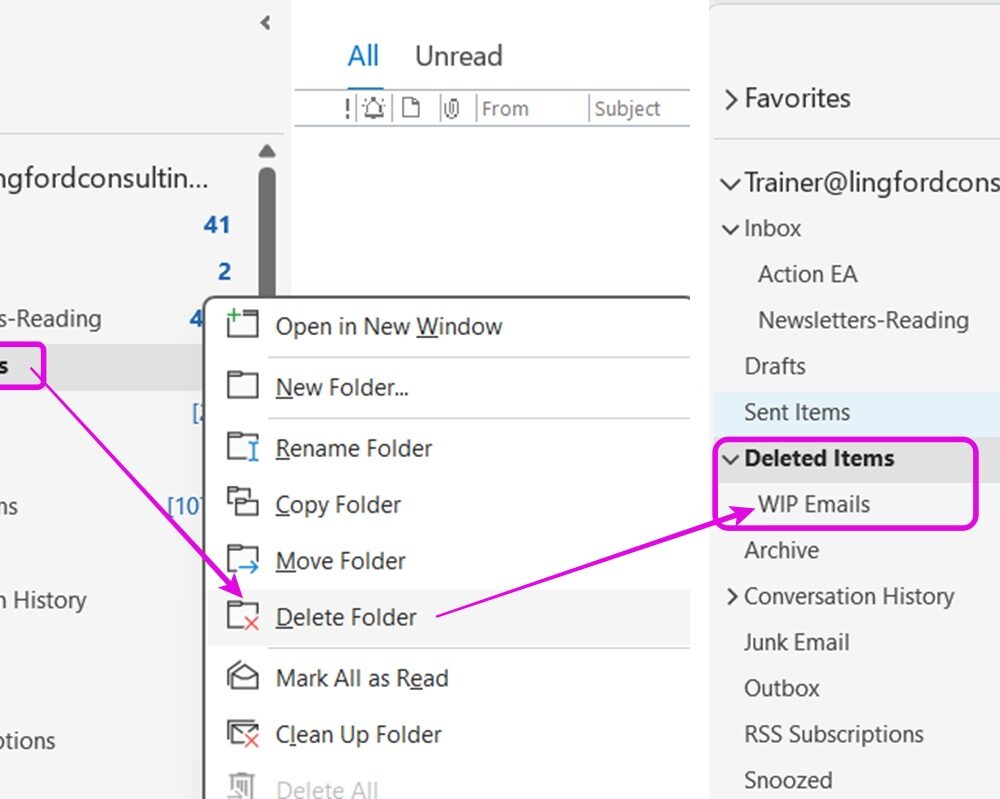Select the Sent Items folder
Screen dimensions: 1000x799
coord(797,412)
